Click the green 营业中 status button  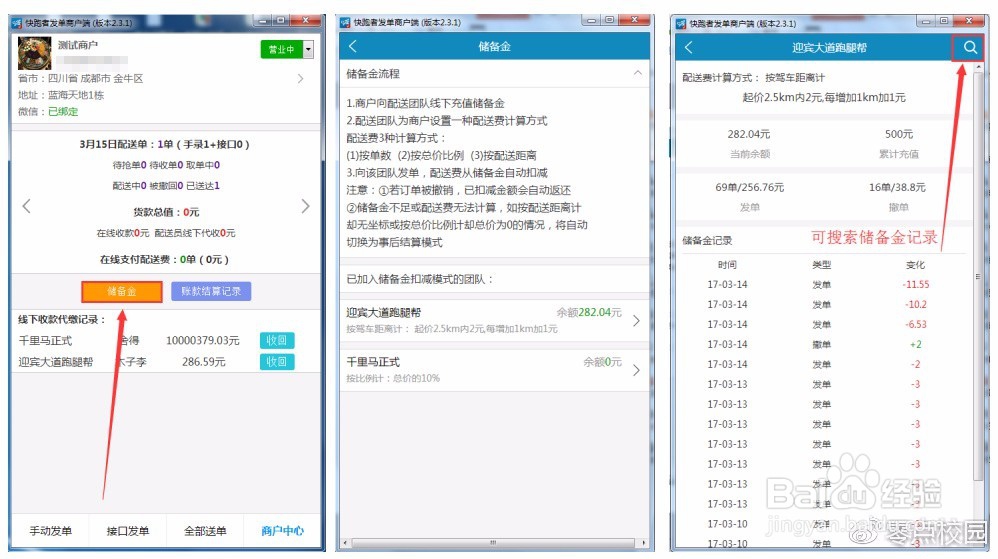281,49
